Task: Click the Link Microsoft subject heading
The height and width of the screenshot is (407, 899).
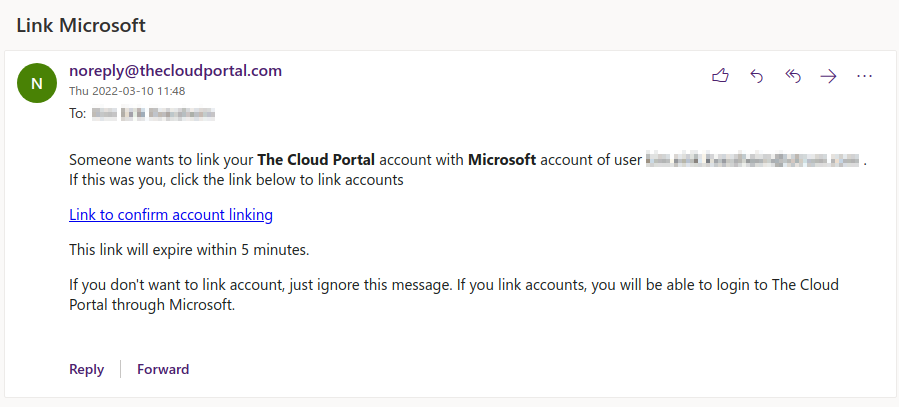Action: pos(81,25)
